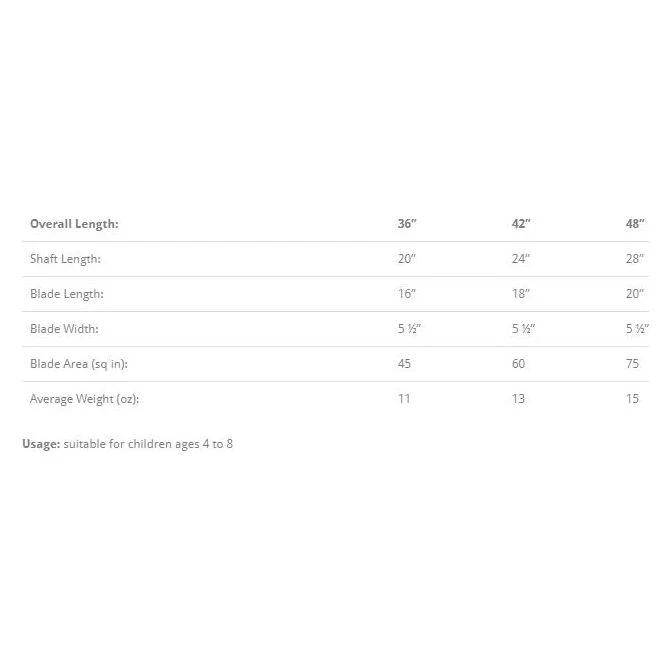Image resolution: width=671 pixels, height=671 pixels.
Task: Click the blade area value 75
Action: [x=632, y=364]
